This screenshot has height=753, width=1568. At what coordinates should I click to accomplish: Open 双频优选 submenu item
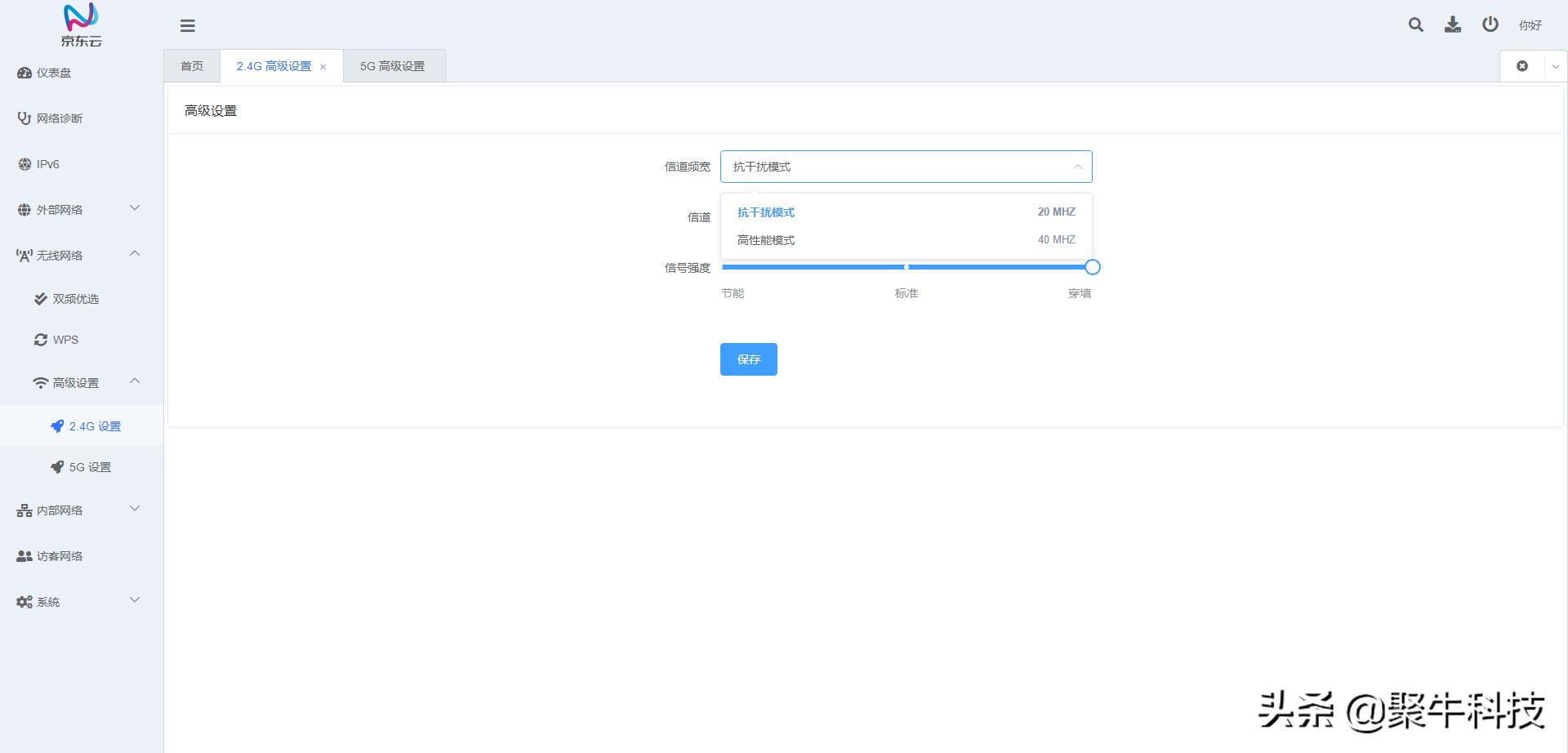coord(82,299)
